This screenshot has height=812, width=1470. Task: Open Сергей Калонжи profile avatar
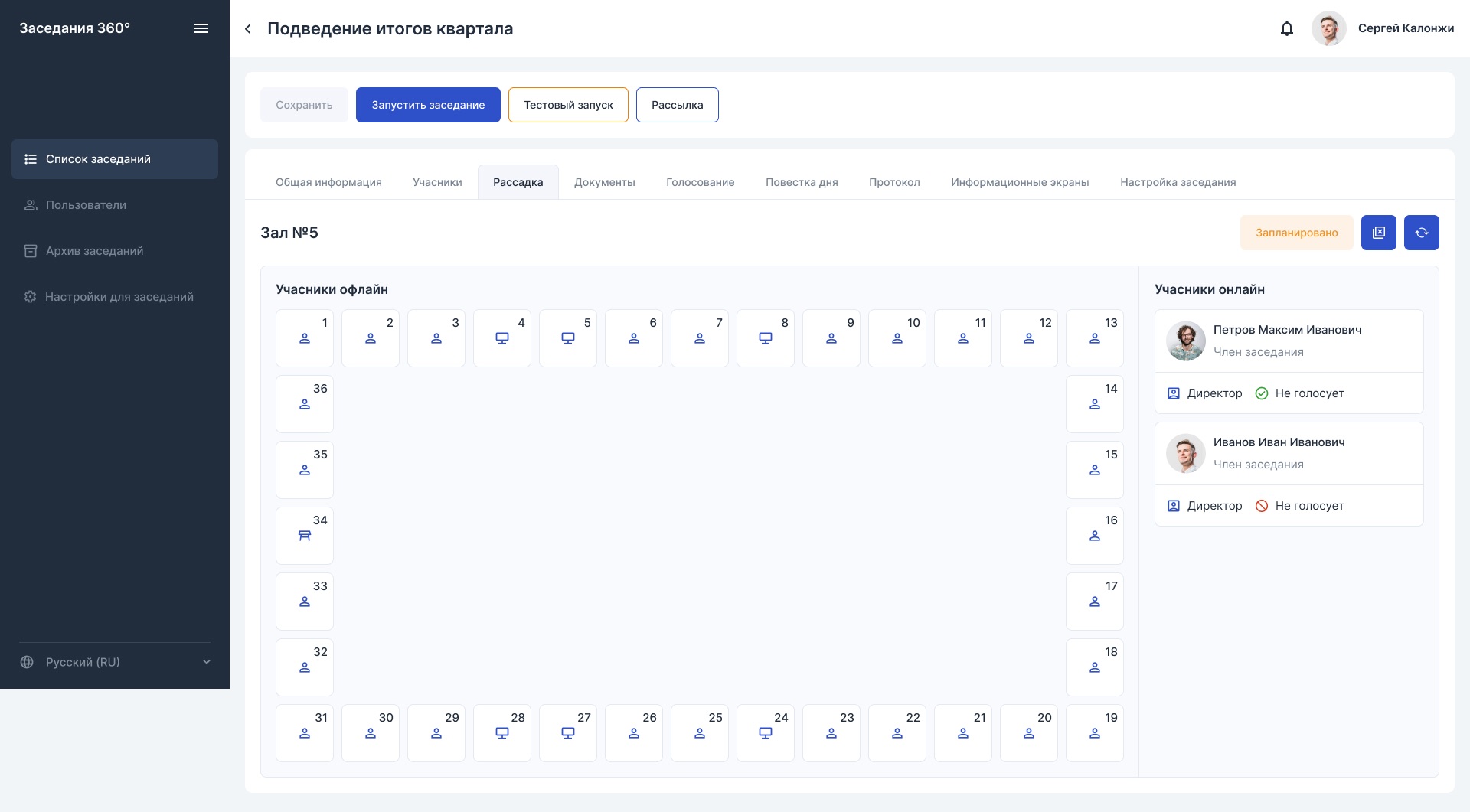coord(1328,28)
